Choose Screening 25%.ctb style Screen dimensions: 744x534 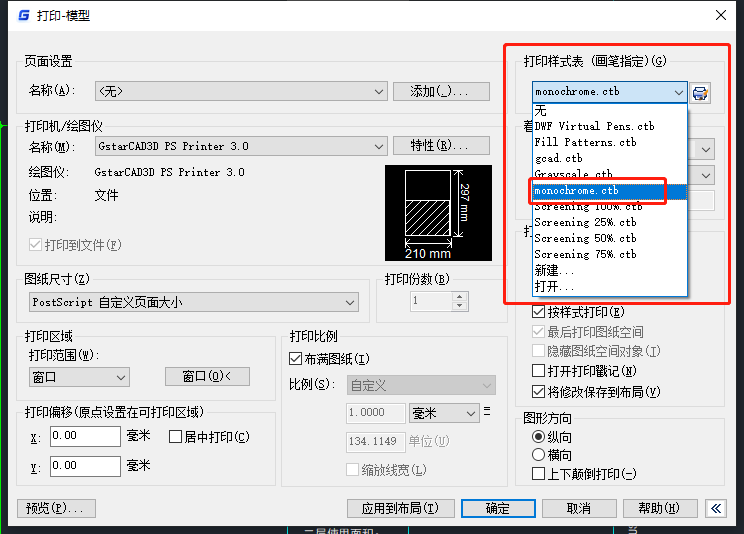click(x=609, y=223)
